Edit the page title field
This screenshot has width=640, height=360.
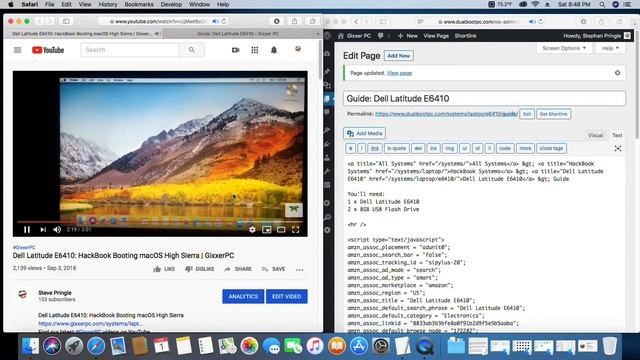(x=484, y=98)
